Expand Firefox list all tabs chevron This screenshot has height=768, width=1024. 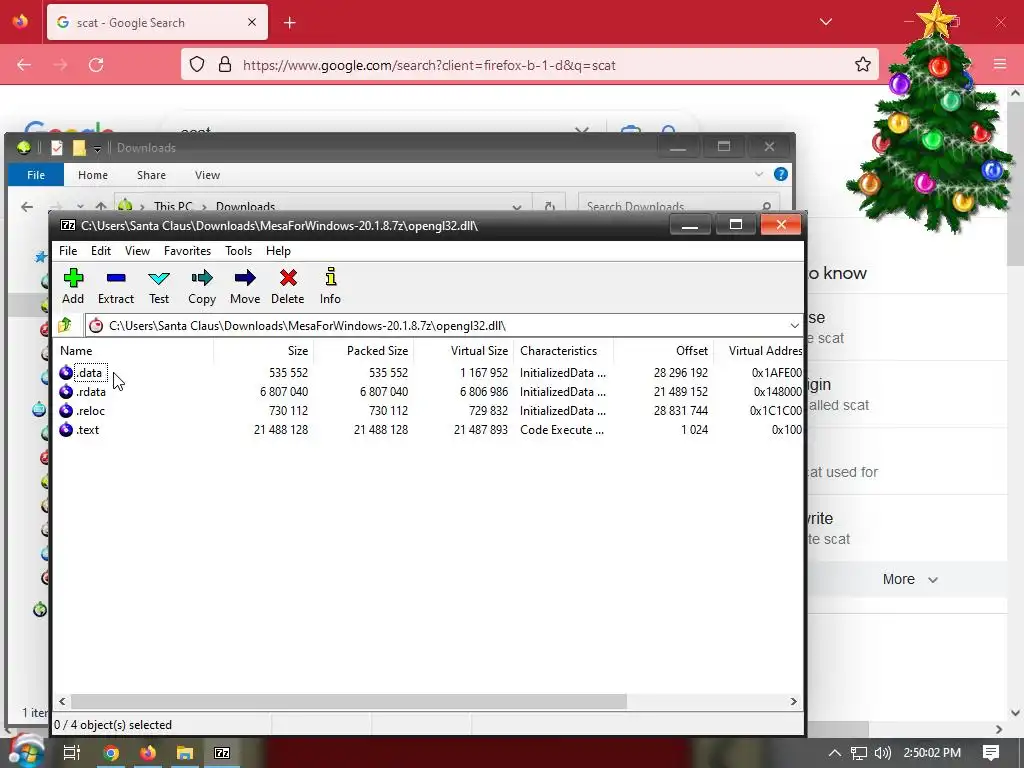(x=825, y=22)
